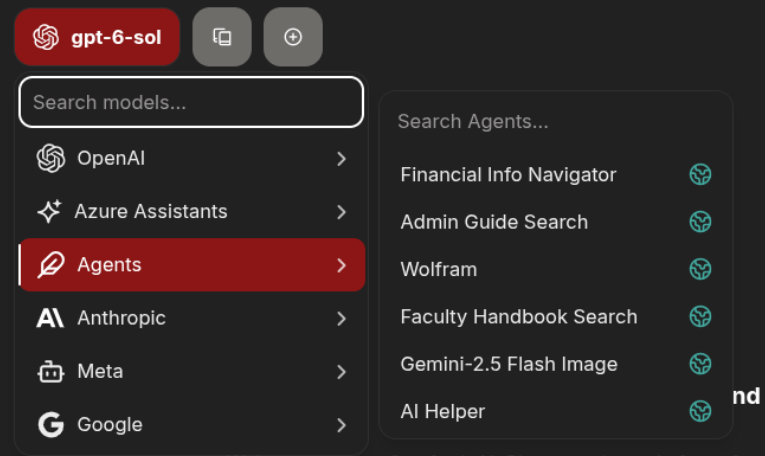This screenshot has width=765, height=456.
Task: Click the globe icon beside Admin Guide Search
Action: tap(700, 222)
